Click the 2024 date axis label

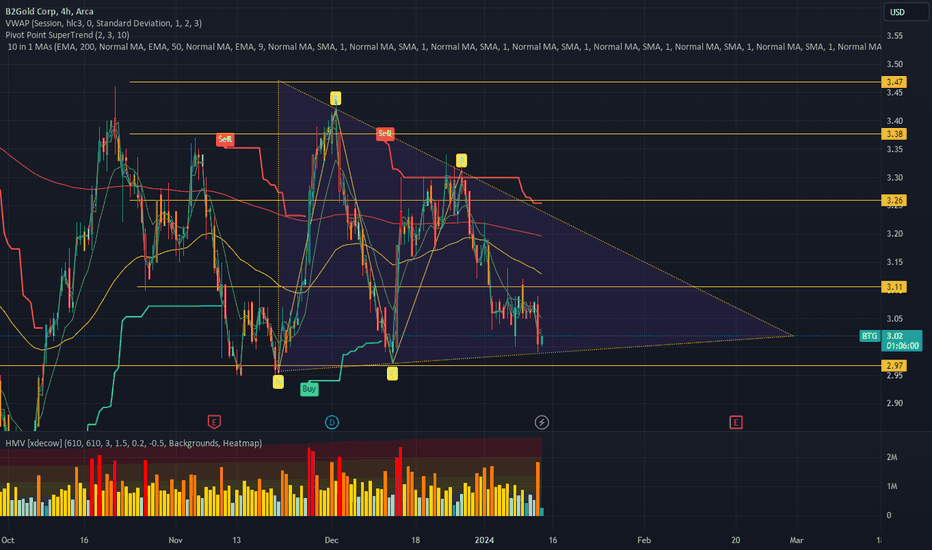click(x=484, y=540)
